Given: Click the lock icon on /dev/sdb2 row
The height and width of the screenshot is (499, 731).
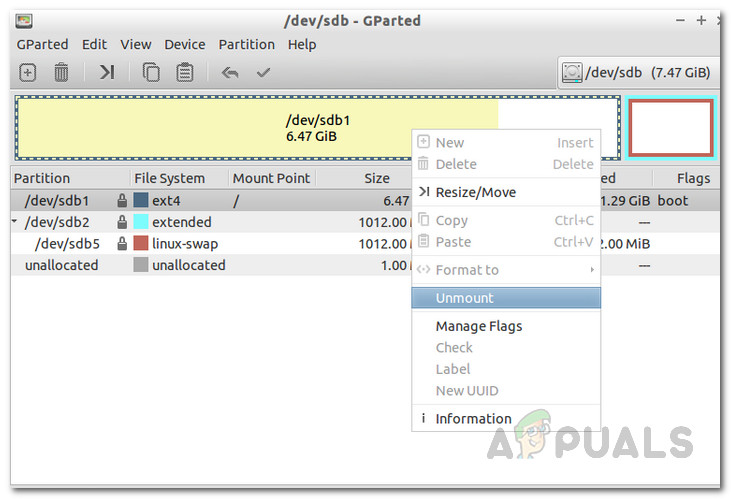Looking at the screenshot, I should point(122,222).
